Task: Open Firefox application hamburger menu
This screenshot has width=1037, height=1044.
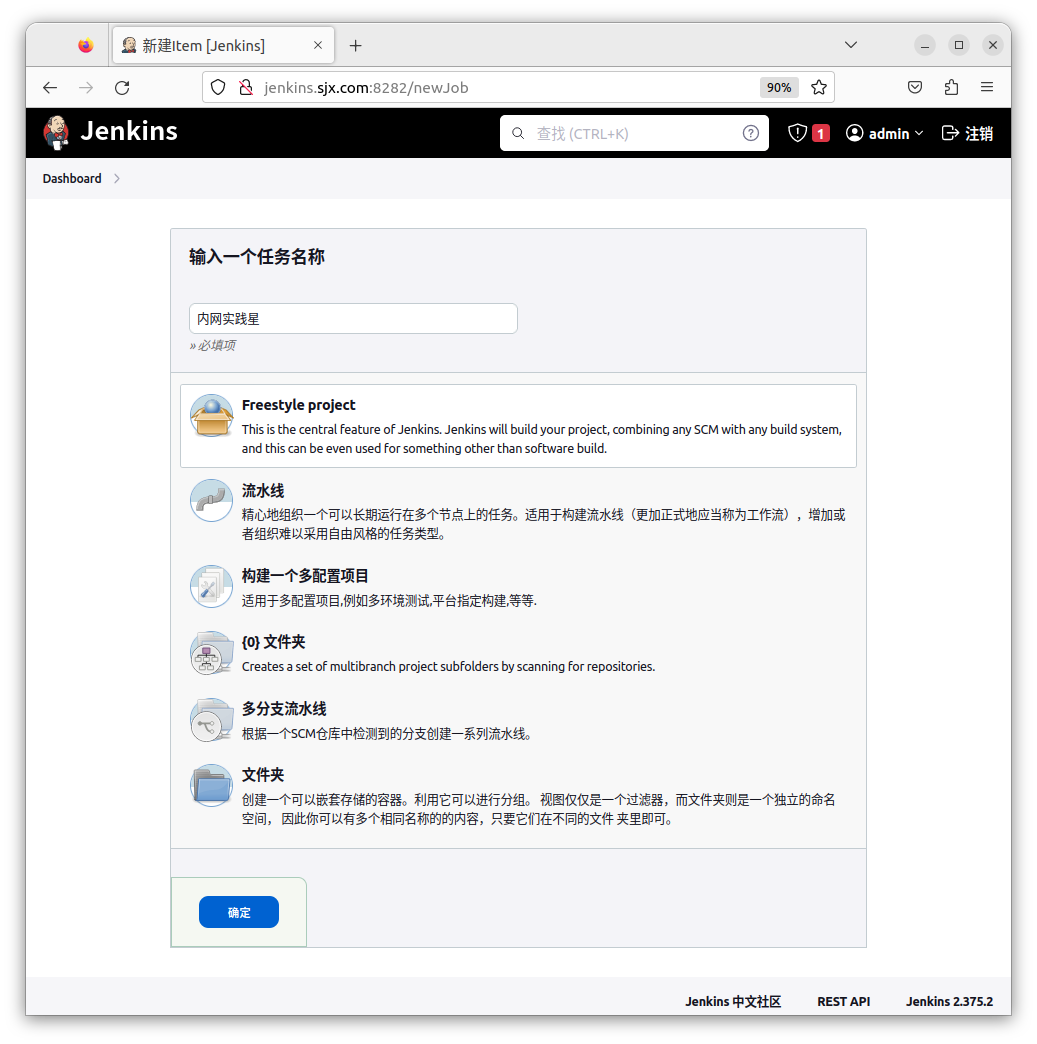Action: pyautogui.click(x=987, y=87)
